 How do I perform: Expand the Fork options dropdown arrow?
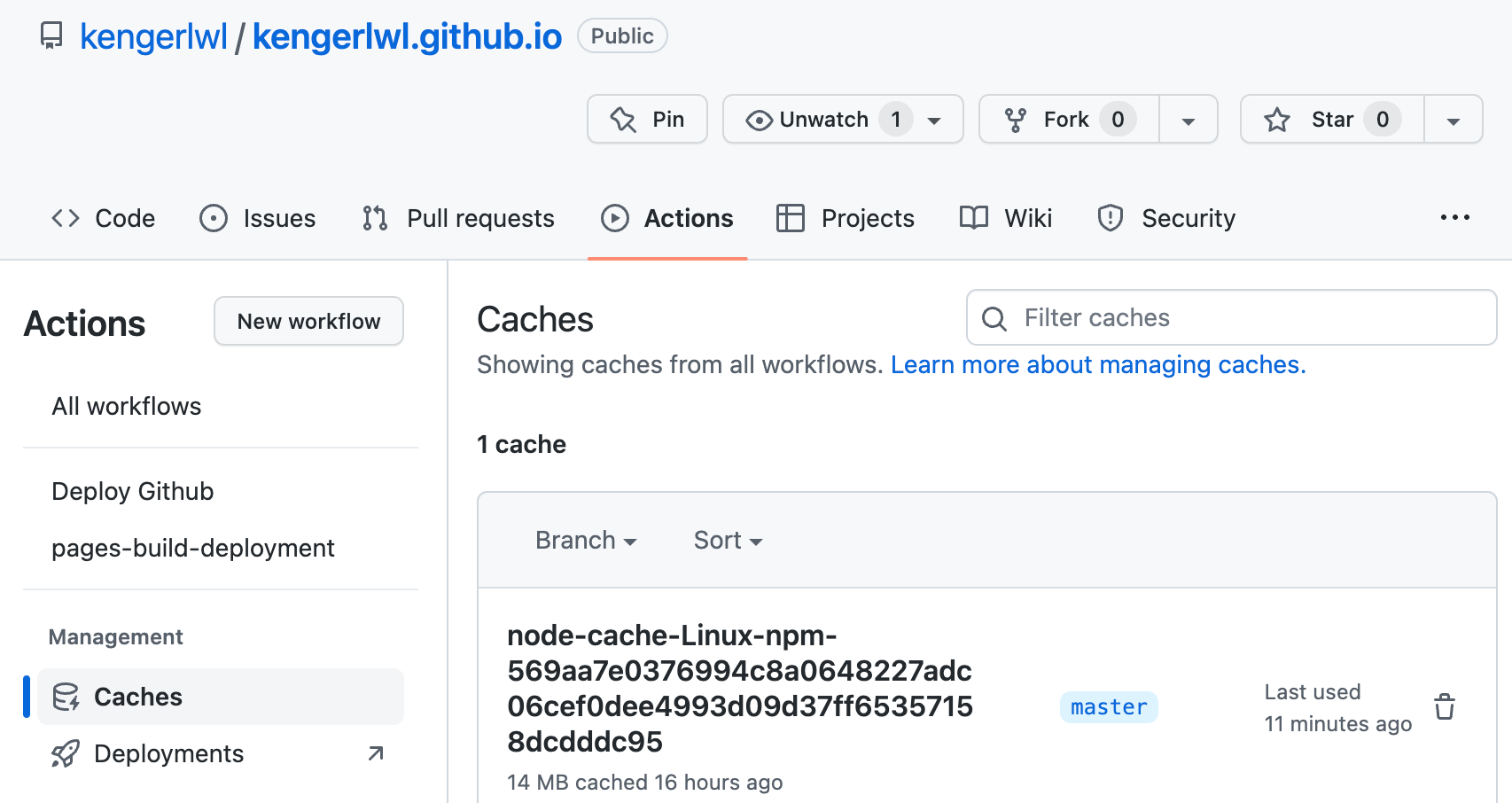pos(1189,120)
